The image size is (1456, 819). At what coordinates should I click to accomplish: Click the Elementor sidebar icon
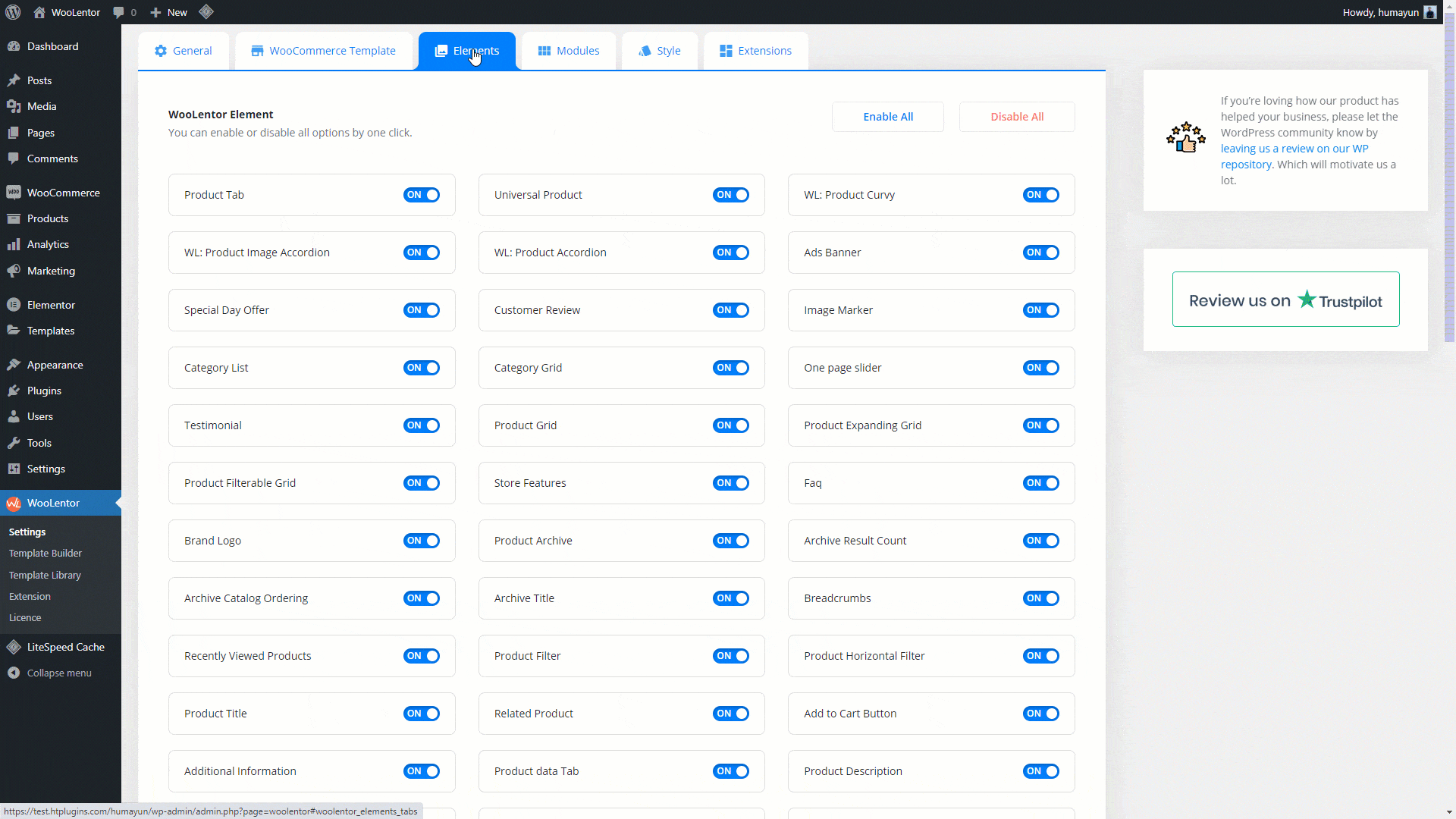pyautogui.click(x=14, y=305)
